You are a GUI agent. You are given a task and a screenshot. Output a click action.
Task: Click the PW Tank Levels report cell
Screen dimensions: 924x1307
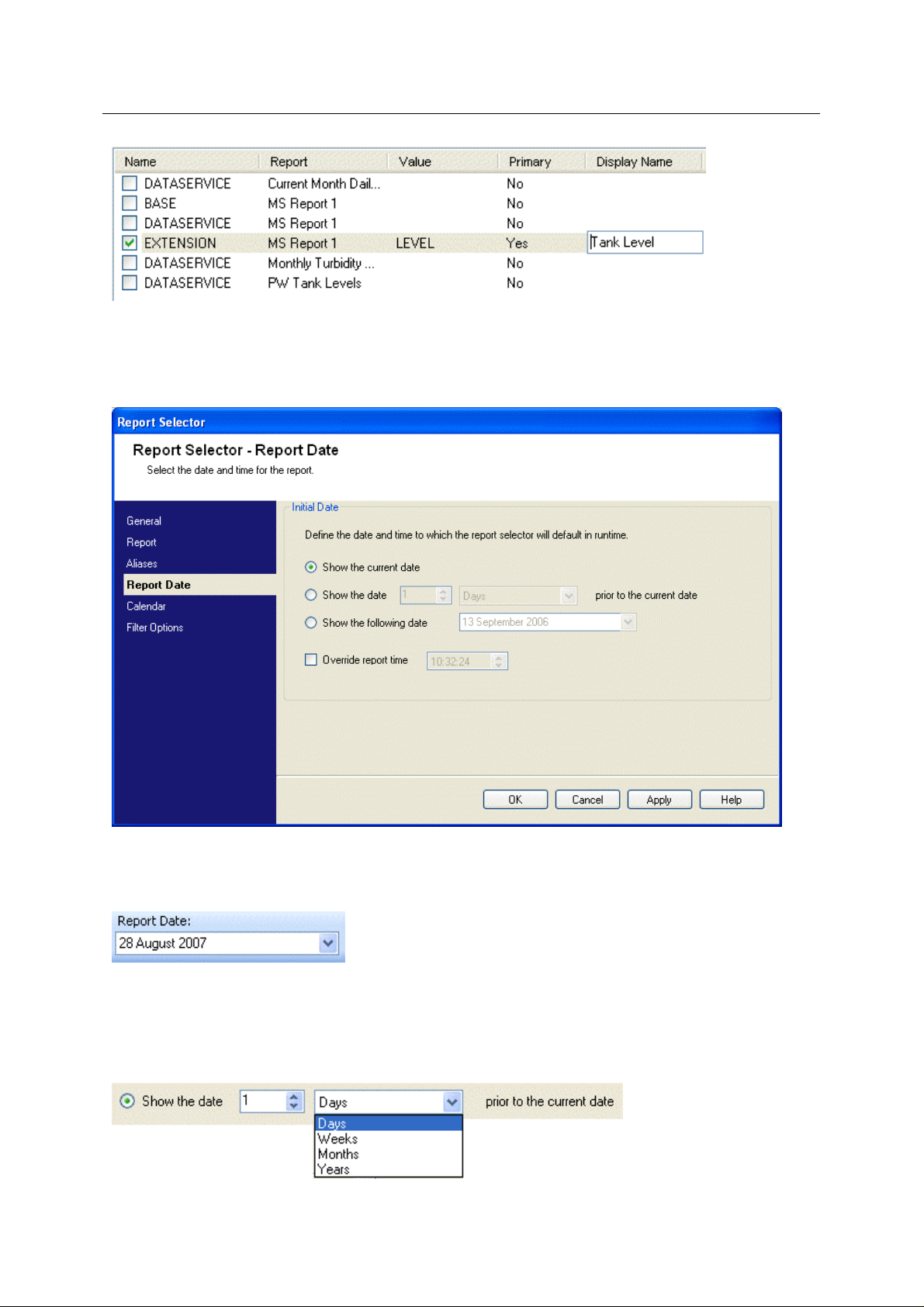pos(315,283)
